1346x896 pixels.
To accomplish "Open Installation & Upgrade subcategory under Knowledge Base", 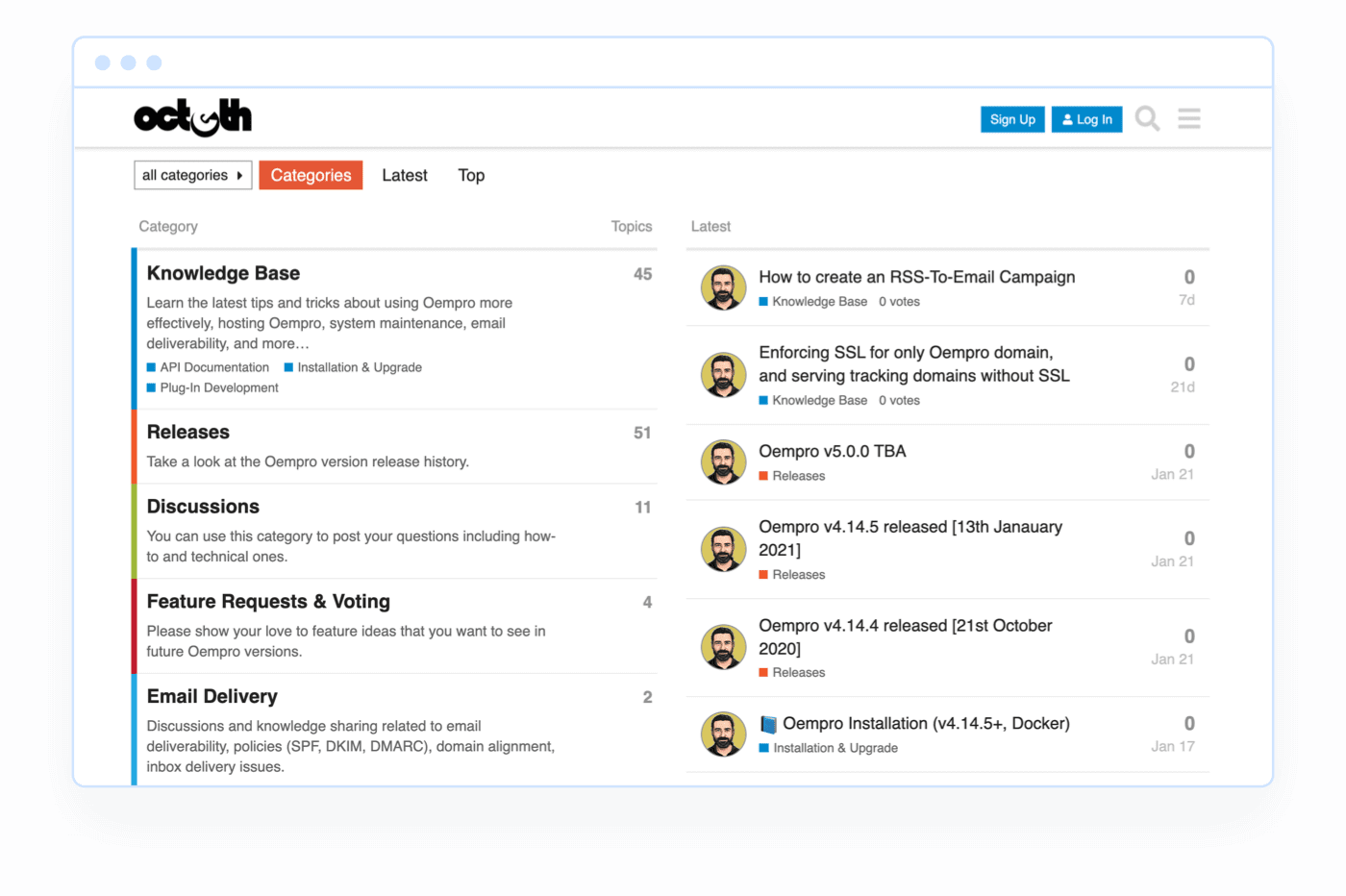I will pos(353,367).
